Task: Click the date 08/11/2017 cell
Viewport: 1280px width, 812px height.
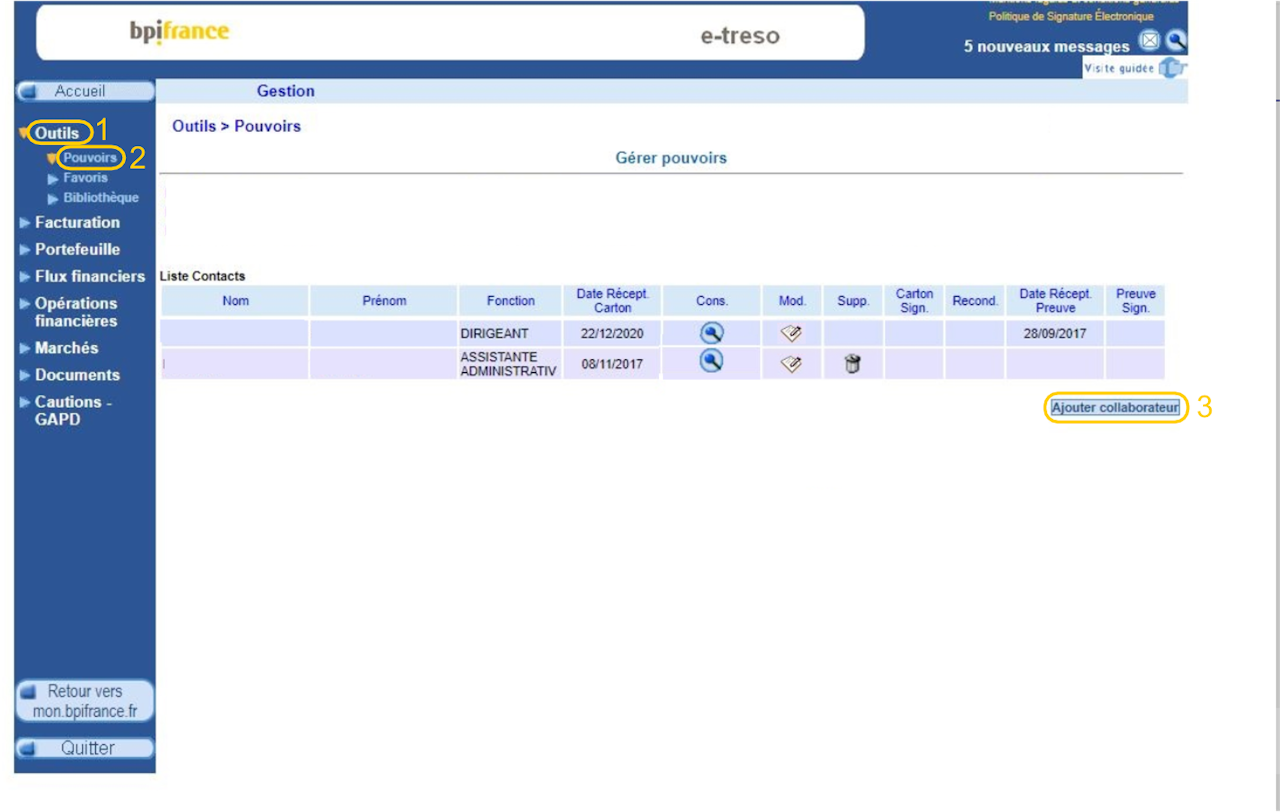Action: click(613, 364)
